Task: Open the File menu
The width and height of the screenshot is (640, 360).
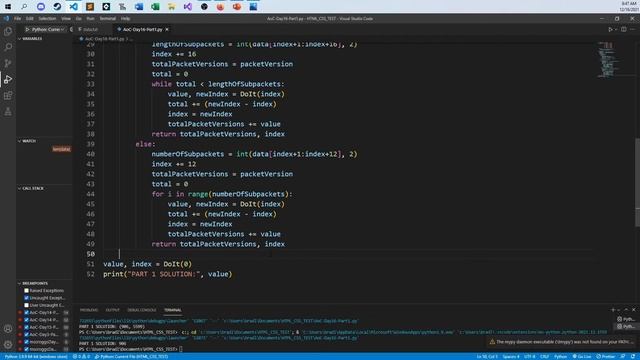Action: 18,18
